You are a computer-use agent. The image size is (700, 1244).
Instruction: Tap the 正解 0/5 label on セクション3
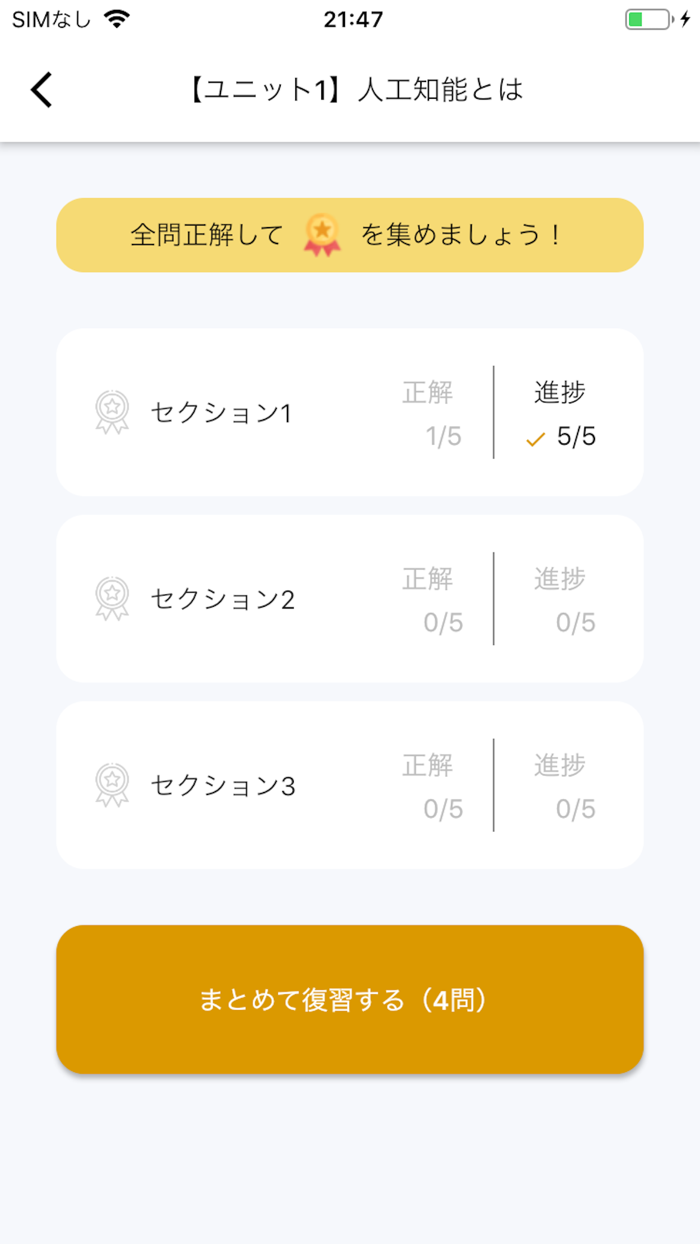coord(430,785)
